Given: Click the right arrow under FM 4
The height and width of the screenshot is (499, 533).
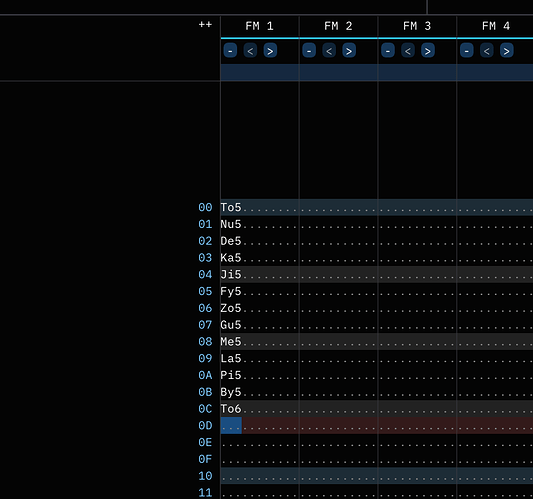Looking at the screenshot, I should coord(507,51).
